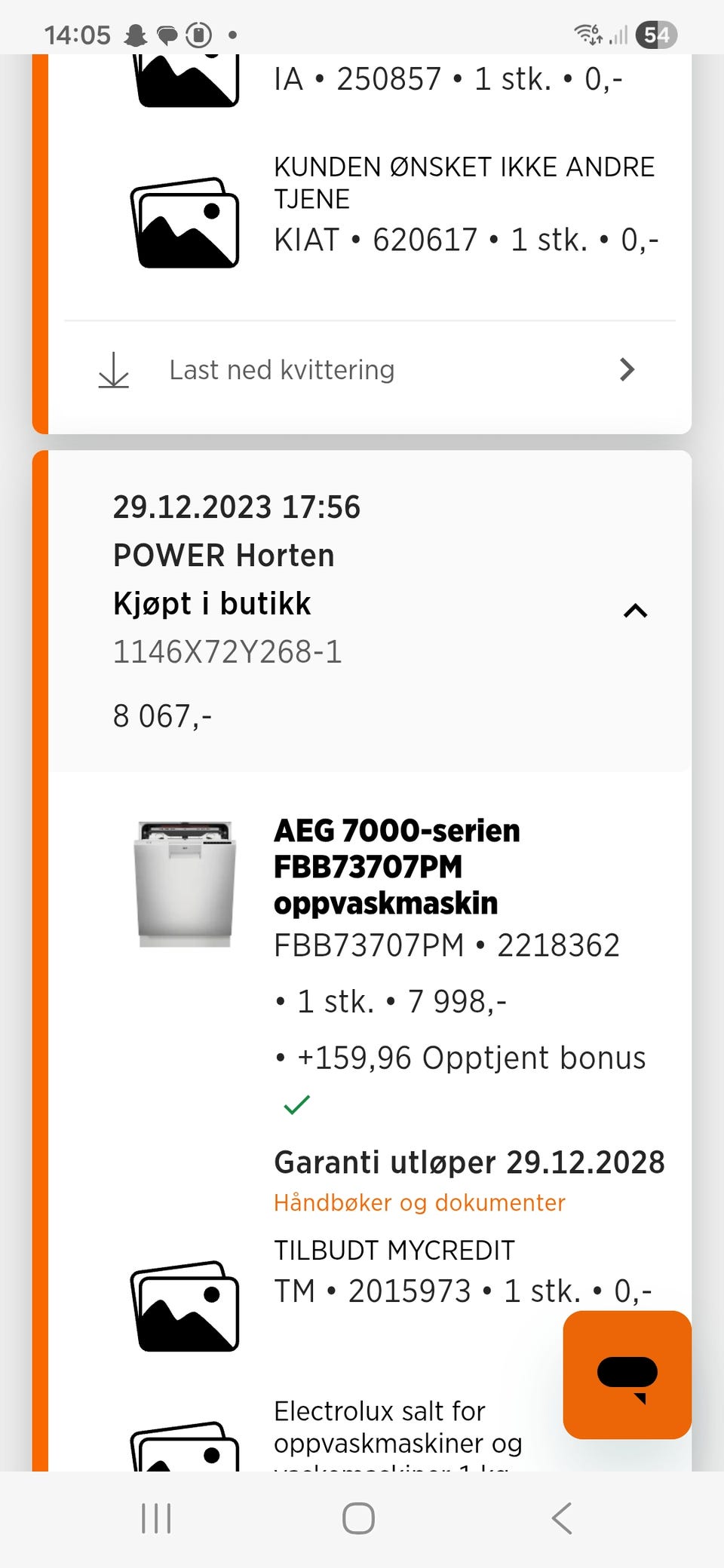Screen dimensions: 724x1568
Task: Tap placeholder image icon beside KIAT item
Action: coord(185,223)
